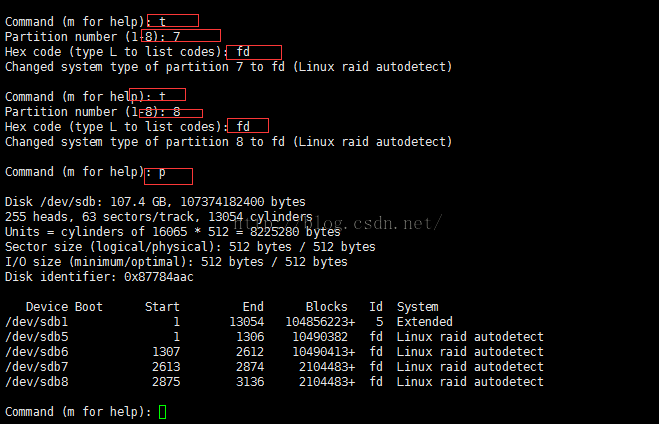Click the red-boxed 'p' print command

point(168,176)
